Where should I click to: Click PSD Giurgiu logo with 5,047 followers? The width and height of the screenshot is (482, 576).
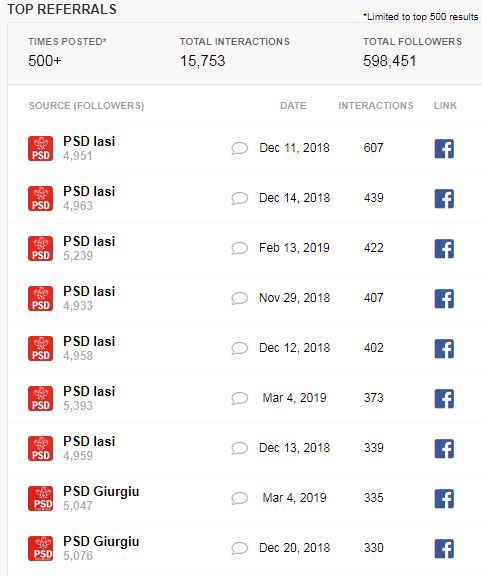(40, 498)
